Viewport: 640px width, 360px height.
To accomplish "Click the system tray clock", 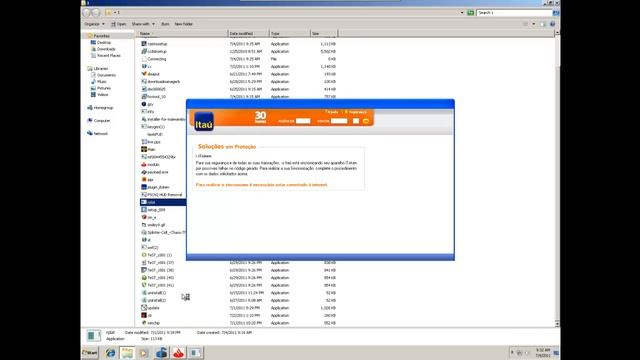I will tap(543, 353).
